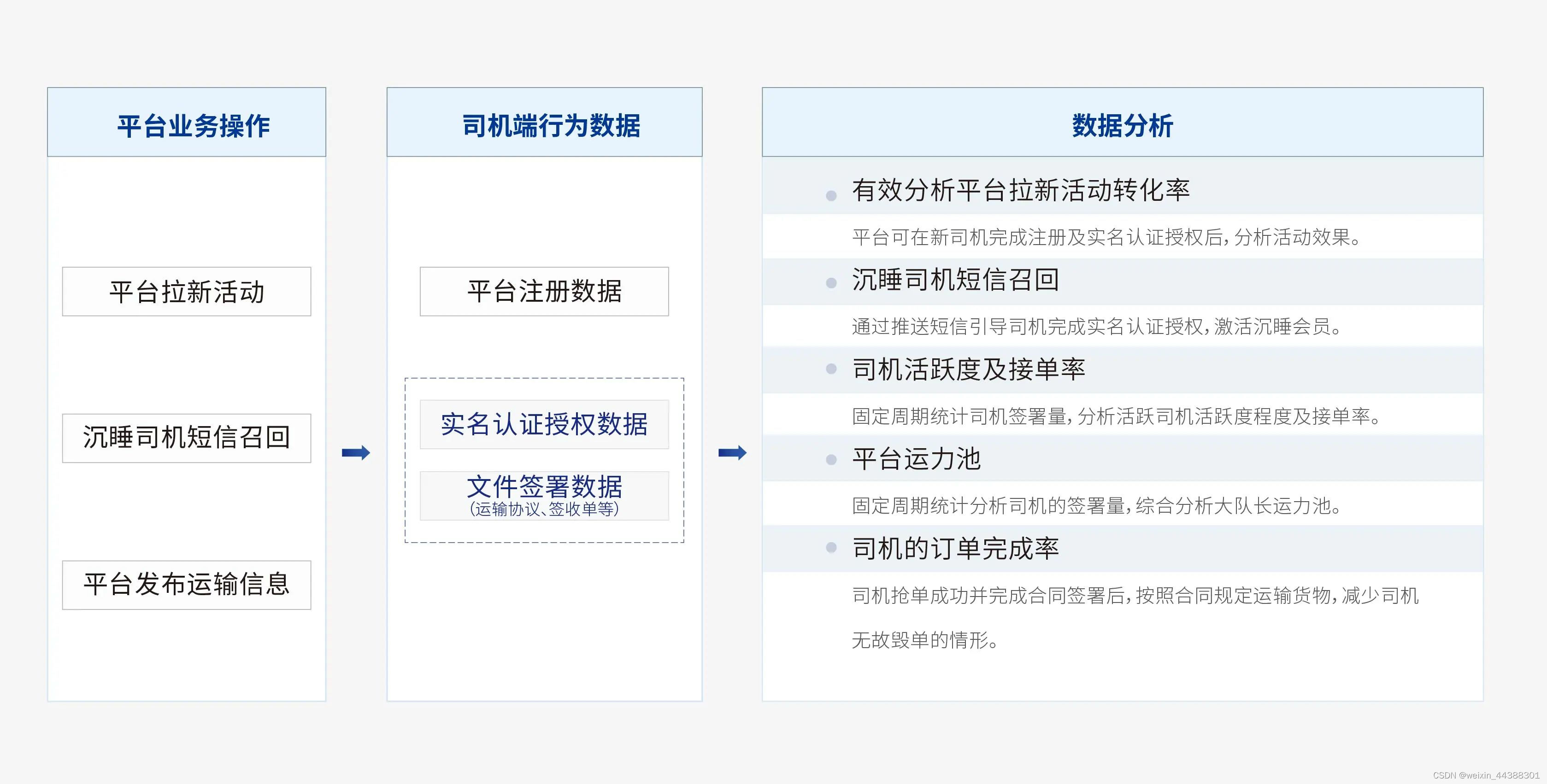Screen dimensions: 1547x784
Task: Click the 平台发布运输信息 box
Action: point(187,585)
